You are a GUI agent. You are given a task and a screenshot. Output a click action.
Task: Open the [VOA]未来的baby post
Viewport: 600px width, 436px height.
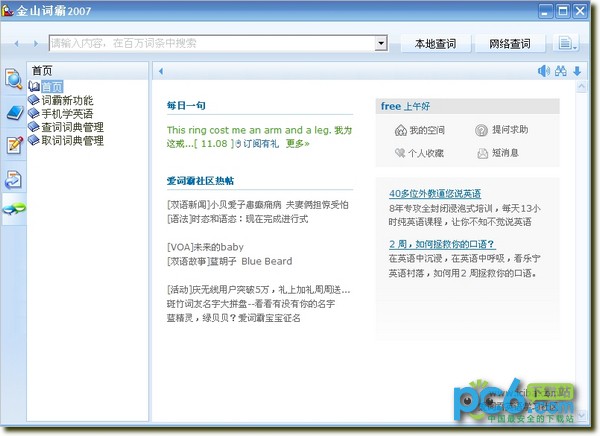click(x=205, y=247)
